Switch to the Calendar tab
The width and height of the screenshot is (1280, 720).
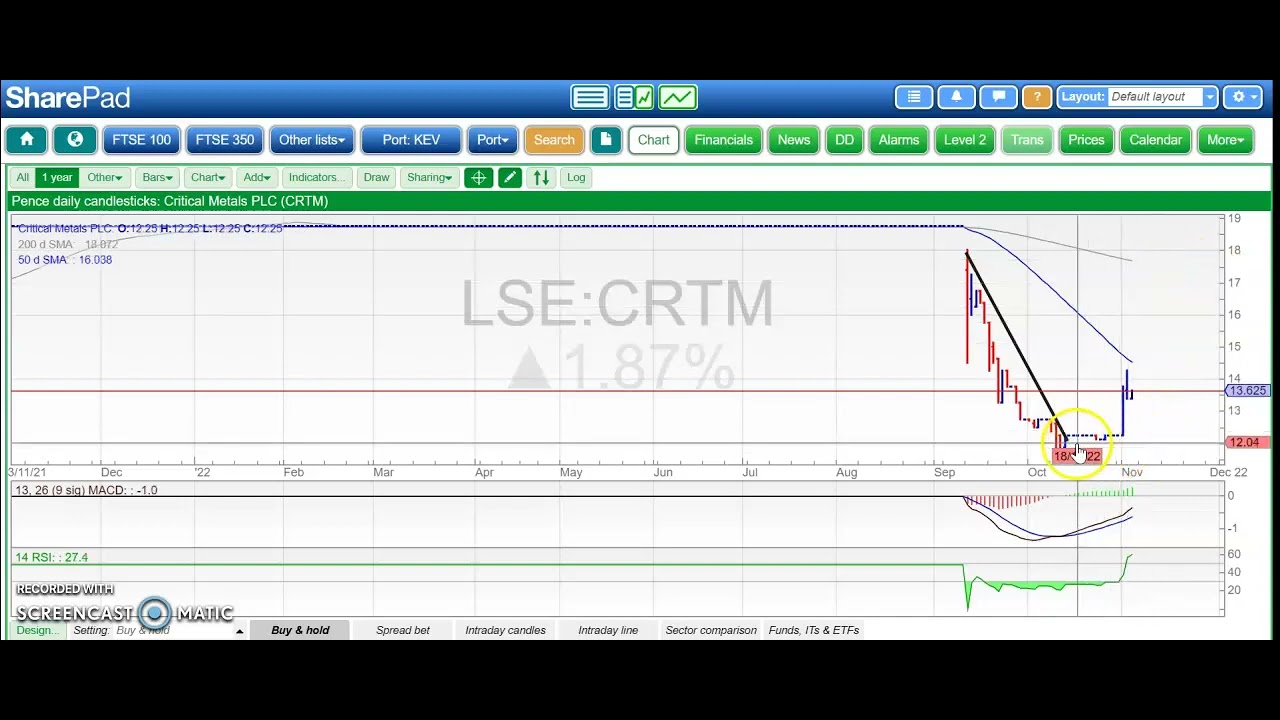(x=1156, y=140)
